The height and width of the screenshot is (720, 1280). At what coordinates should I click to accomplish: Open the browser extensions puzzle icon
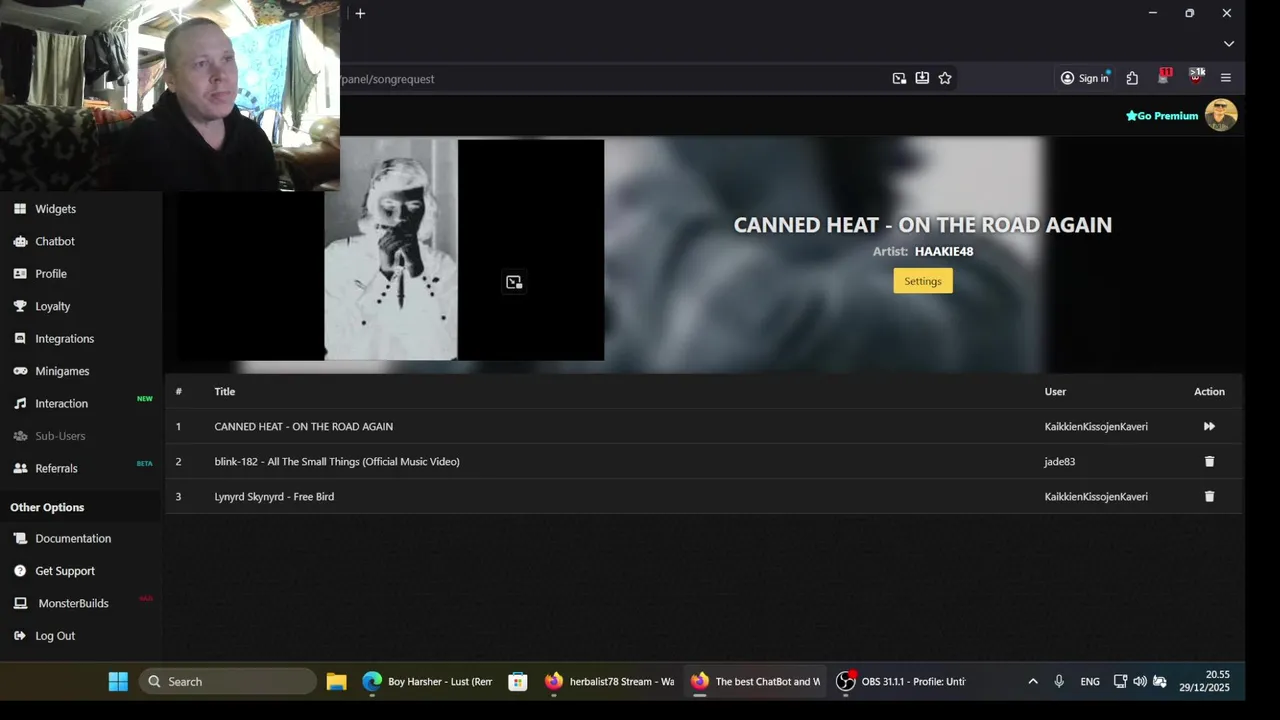tap(1132, 78)
